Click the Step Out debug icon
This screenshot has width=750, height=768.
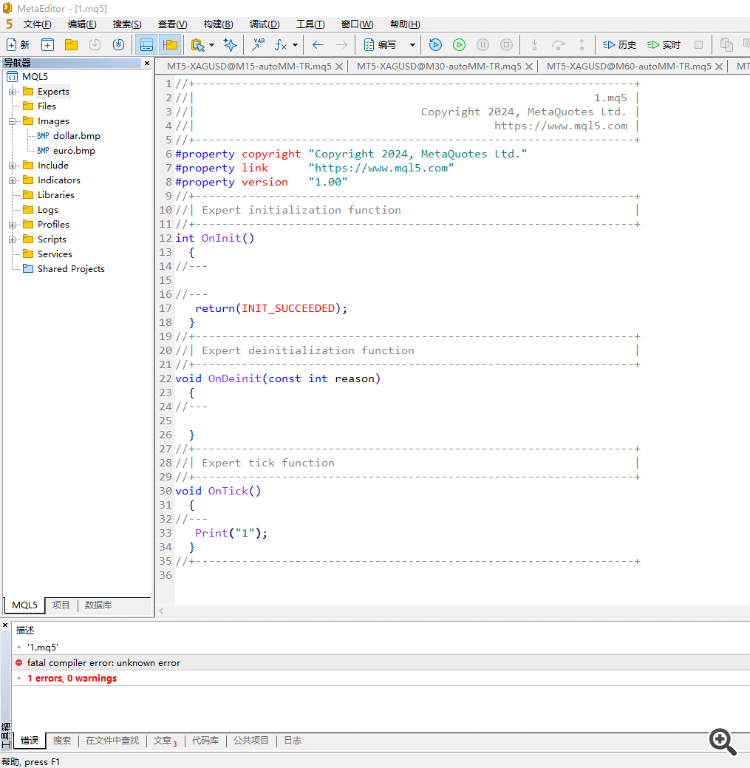pyautogui.click(x=581, y=45)
